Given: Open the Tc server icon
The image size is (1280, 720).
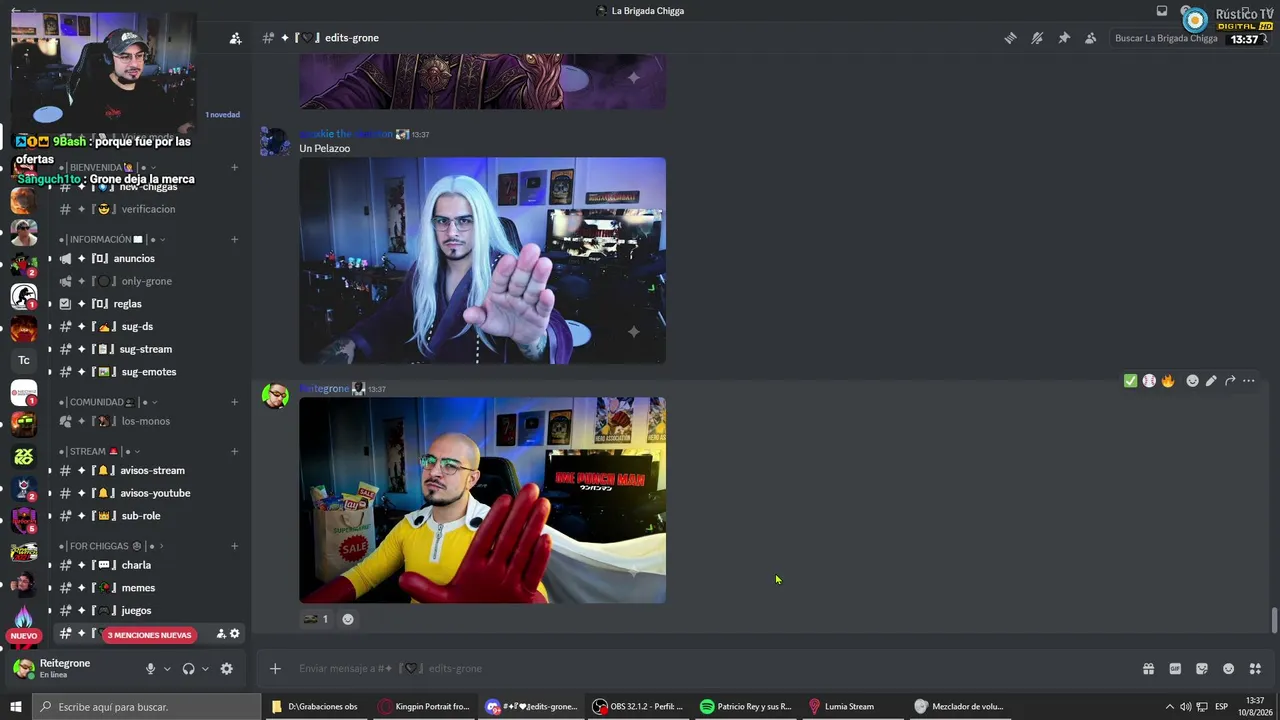Looking at the screenshot, I should click(24, 360).
